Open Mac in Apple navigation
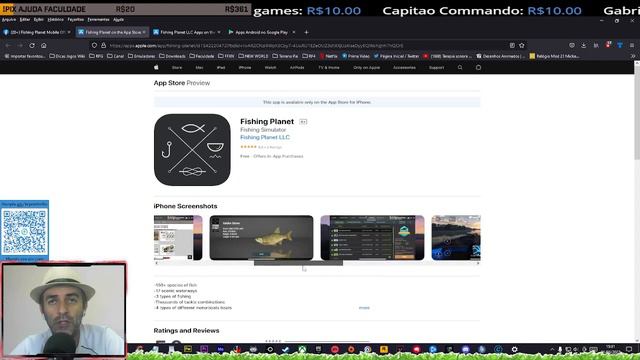 [199, 67]
